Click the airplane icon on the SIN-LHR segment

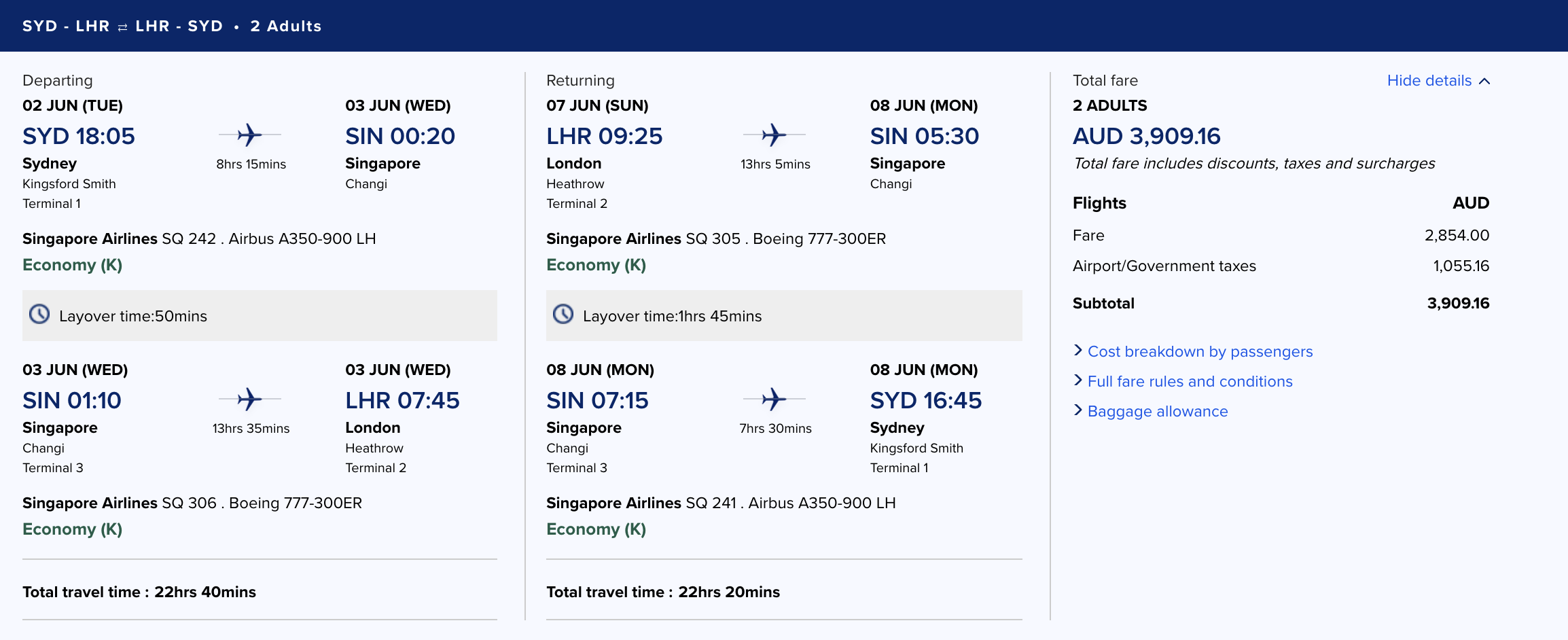[250, 399]
